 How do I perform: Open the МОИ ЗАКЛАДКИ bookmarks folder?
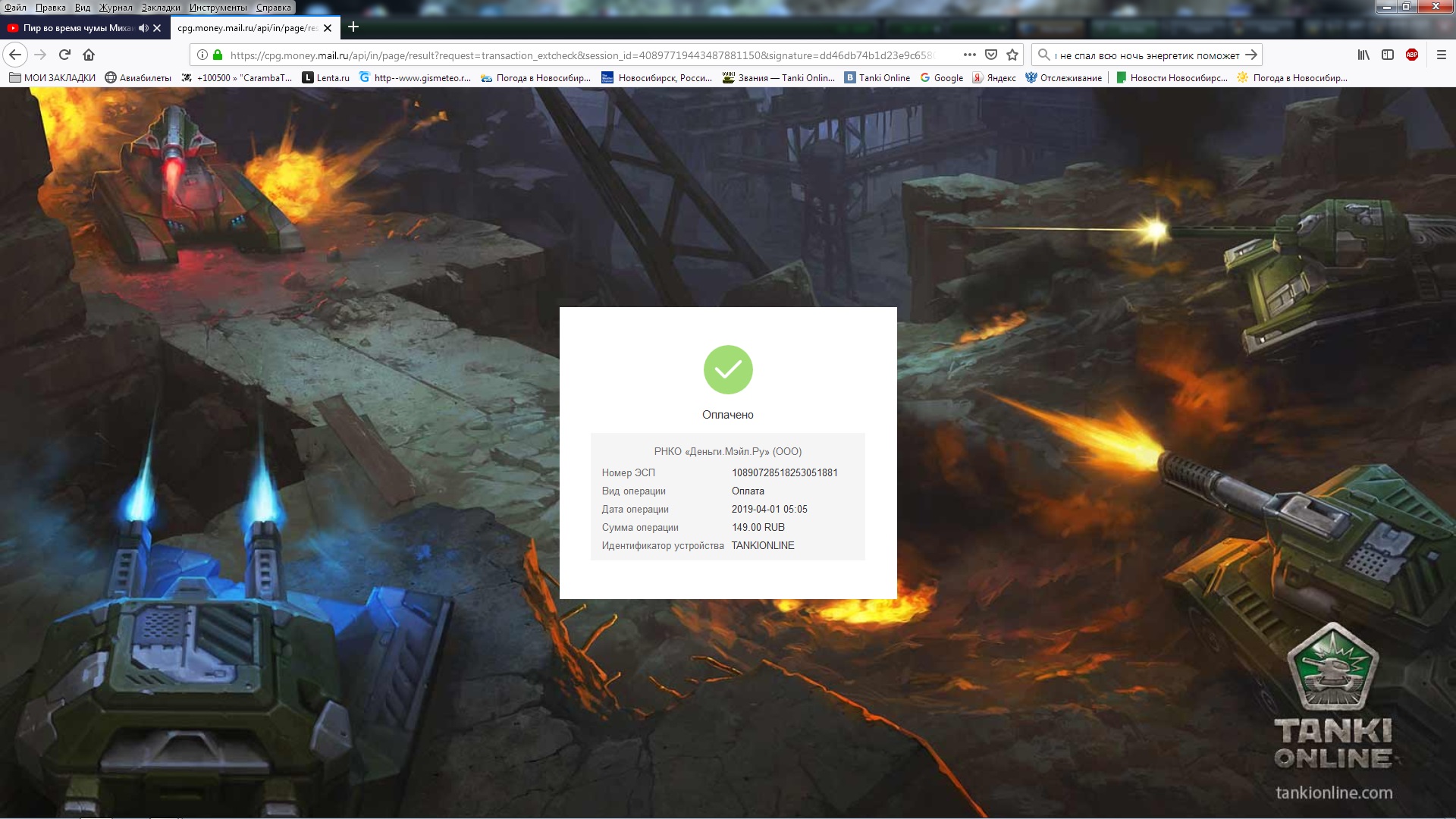click(52, 78)
